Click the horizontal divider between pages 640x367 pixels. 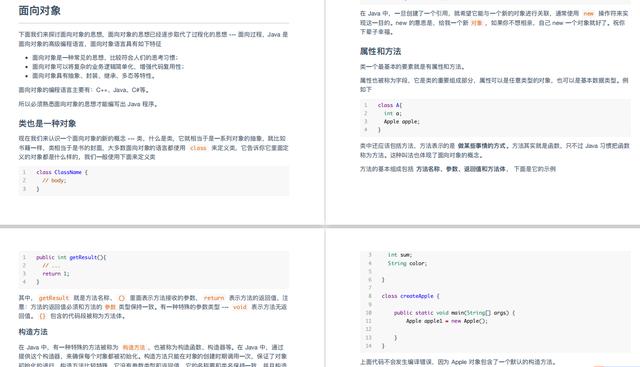point(320,226)
